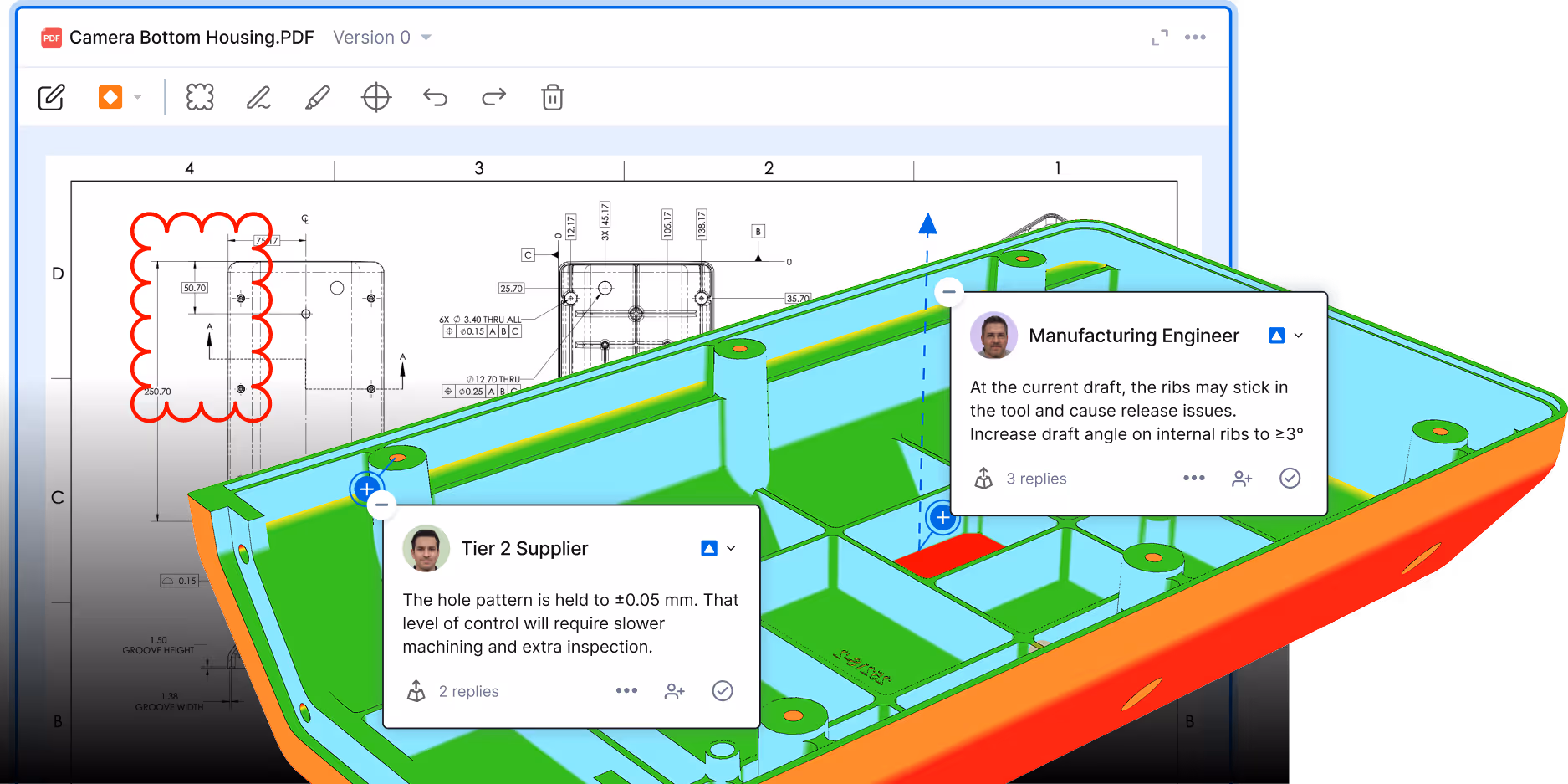Click 3D view icon beside 3 replies
Image resolution: width=1568 pixels, height=784 pixels.
(984, 479)
